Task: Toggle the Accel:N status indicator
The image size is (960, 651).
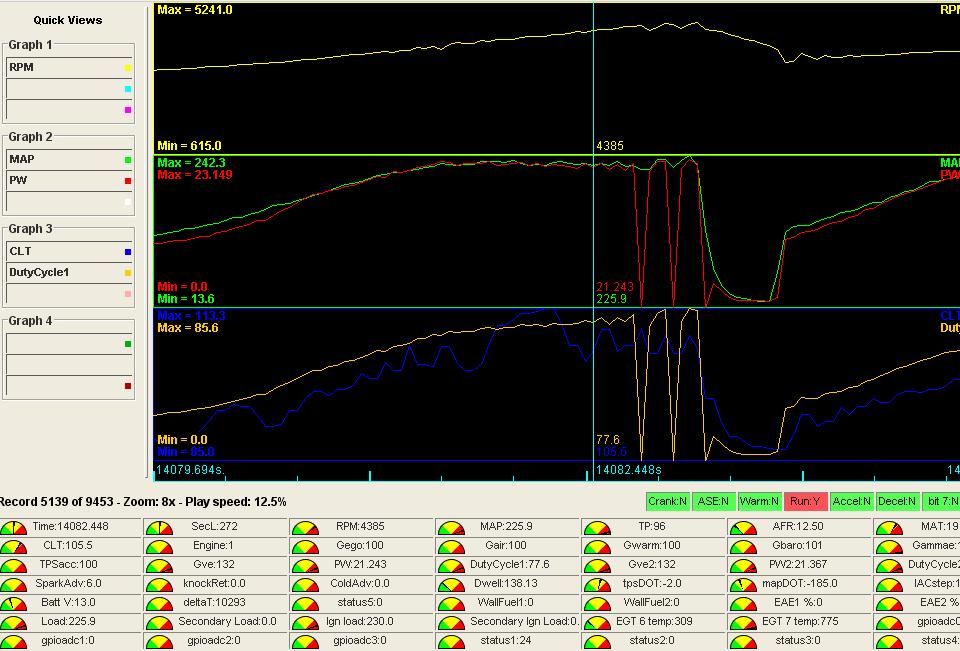Action: 850,501
